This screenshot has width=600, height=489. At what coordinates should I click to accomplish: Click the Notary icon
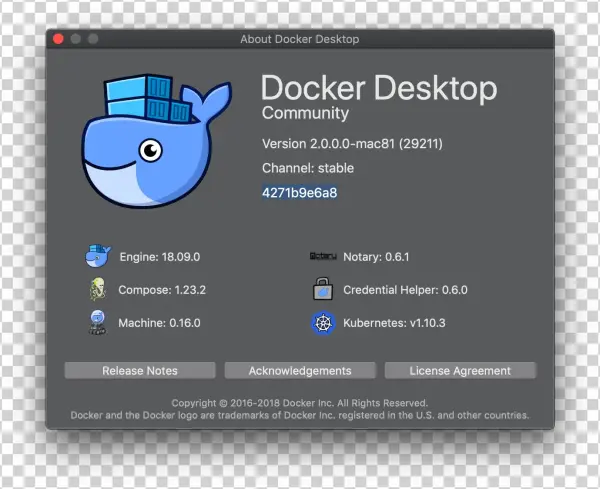(322, 257)
